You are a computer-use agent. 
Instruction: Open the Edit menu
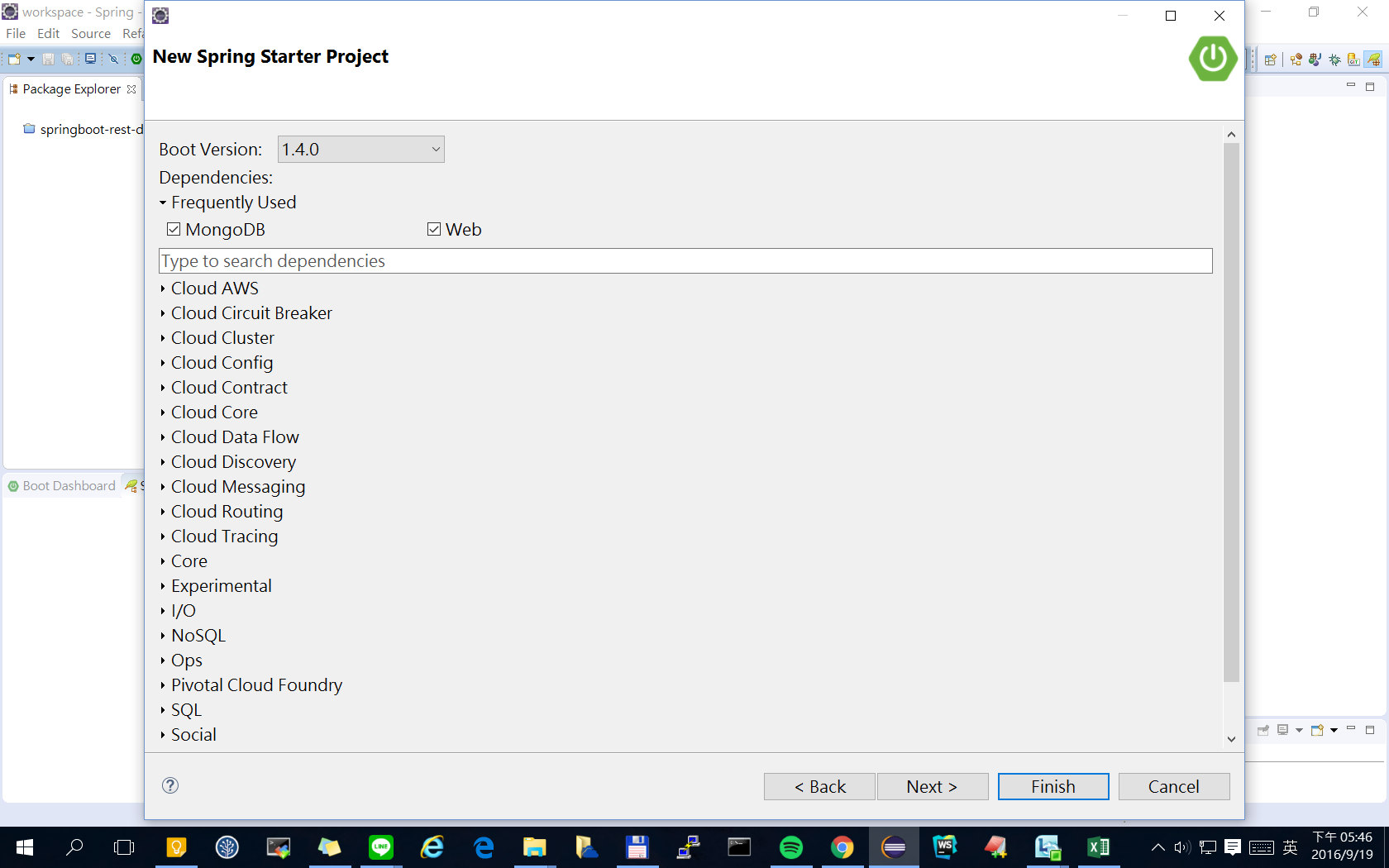(48, 34)
